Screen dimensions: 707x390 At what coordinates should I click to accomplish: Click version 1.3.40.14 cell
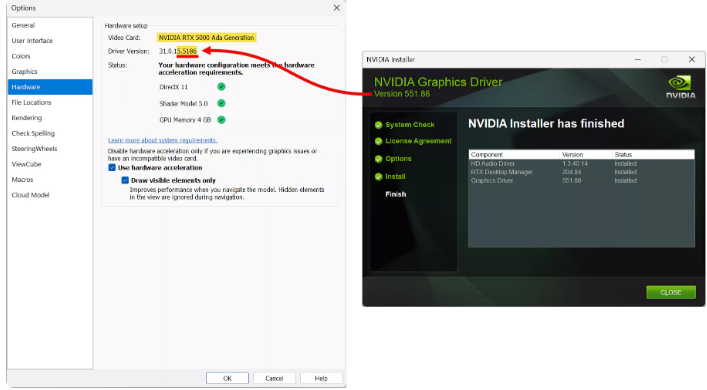click(x=575, y=164)
